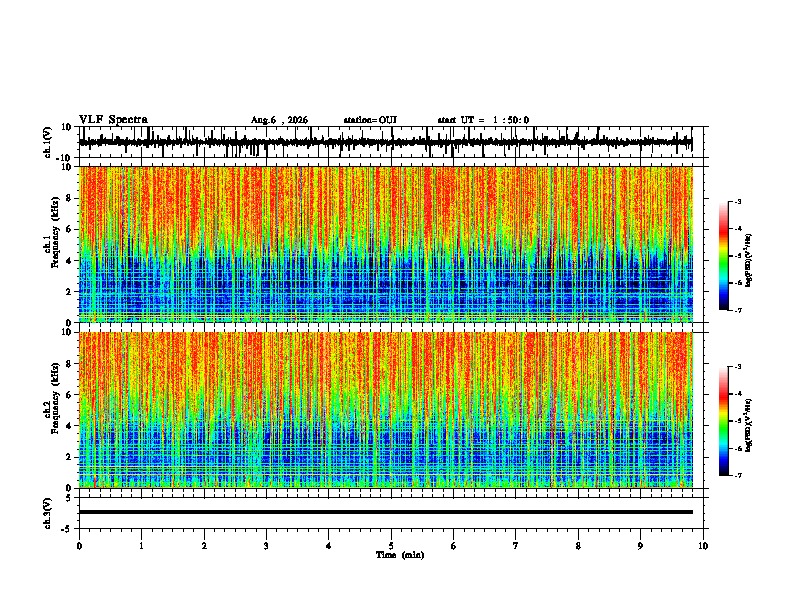The height and width of the screenshot is (612, 792).
Task: Click the '2' kHz tick on ch.2 frequency axis
Action: 69,457
